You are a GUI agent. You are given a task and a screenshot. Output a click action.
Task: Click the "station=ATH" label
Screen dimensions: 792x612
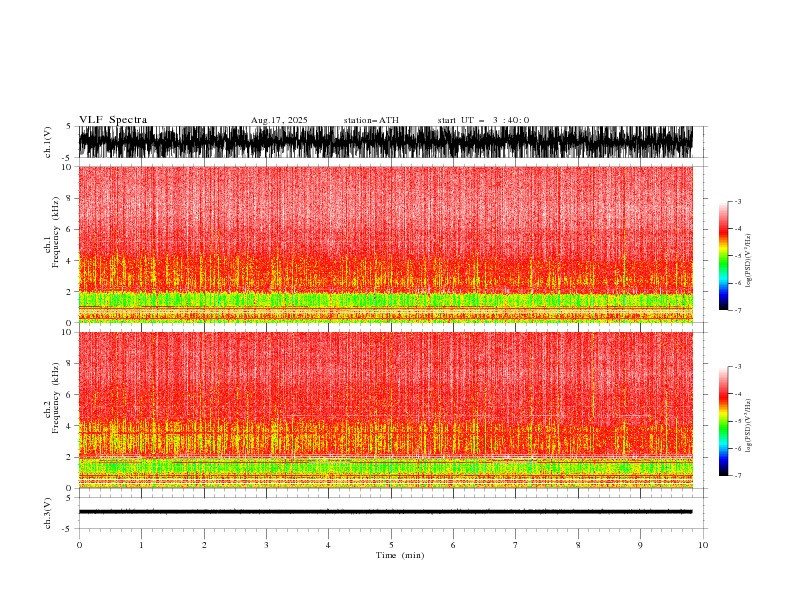coord(371,120)
